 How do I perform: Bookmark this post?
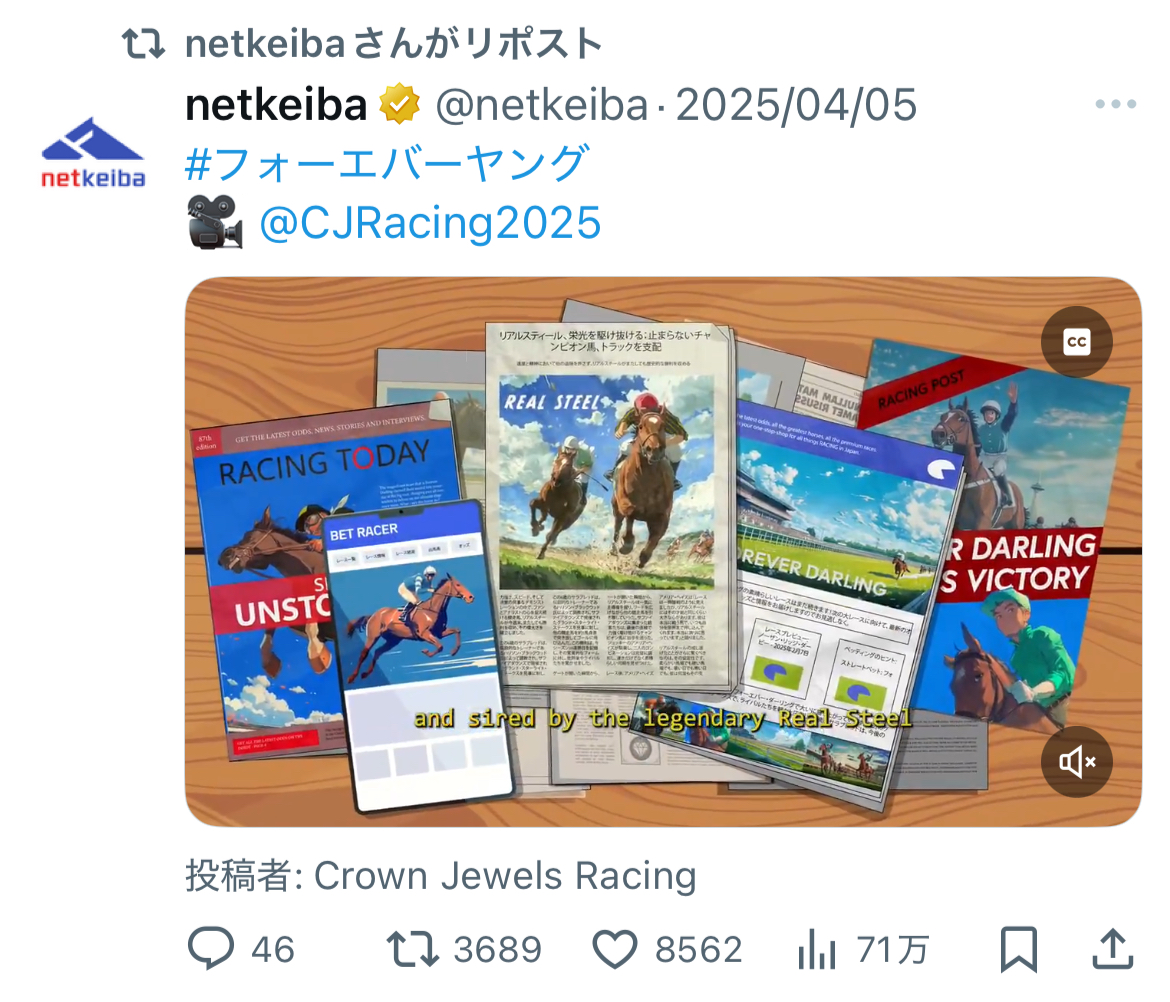pyautogui.click(x=1019, y=950)
